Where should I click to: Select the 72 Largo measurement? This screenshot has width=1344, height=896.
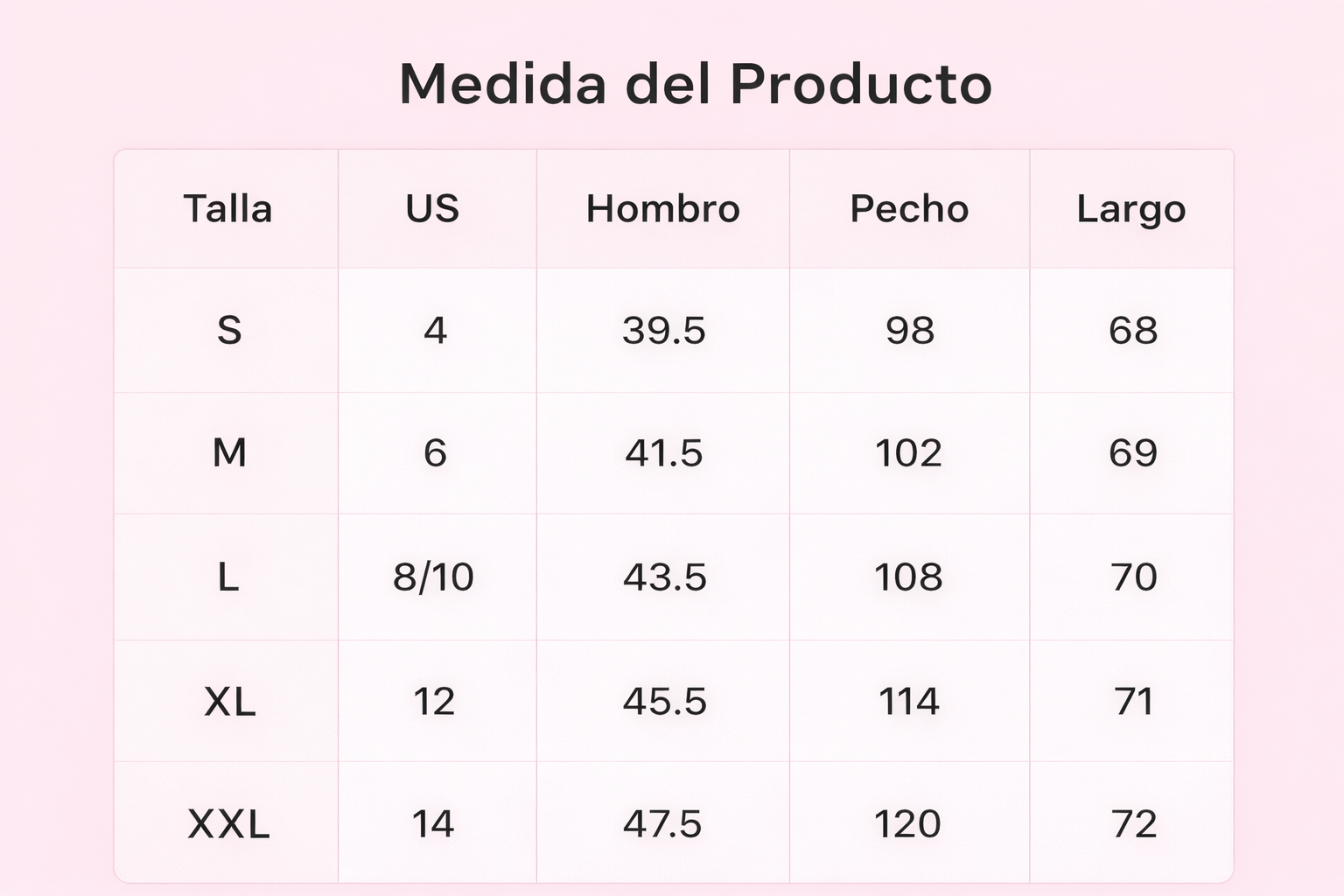(1134, 824)
